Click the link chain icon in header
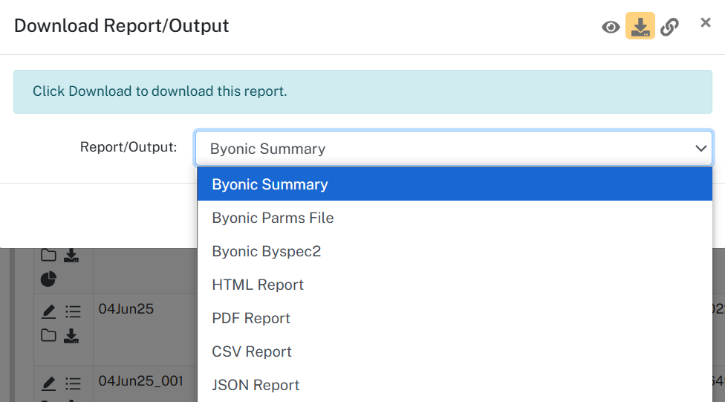 tap(670, 27)
